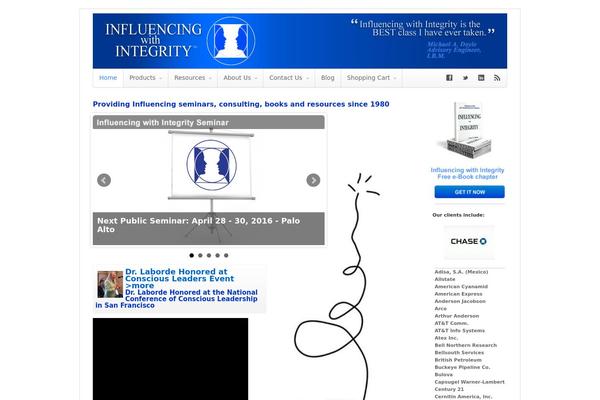Open the Blog menu item
Screen dimensions: 600x400
tap(328, 78)
